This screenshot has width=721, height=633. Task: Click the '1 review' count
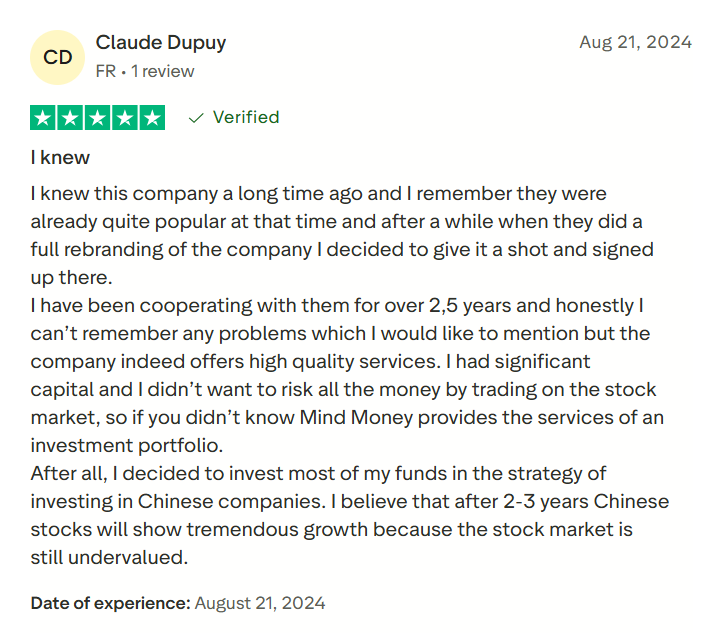point(161,72)
